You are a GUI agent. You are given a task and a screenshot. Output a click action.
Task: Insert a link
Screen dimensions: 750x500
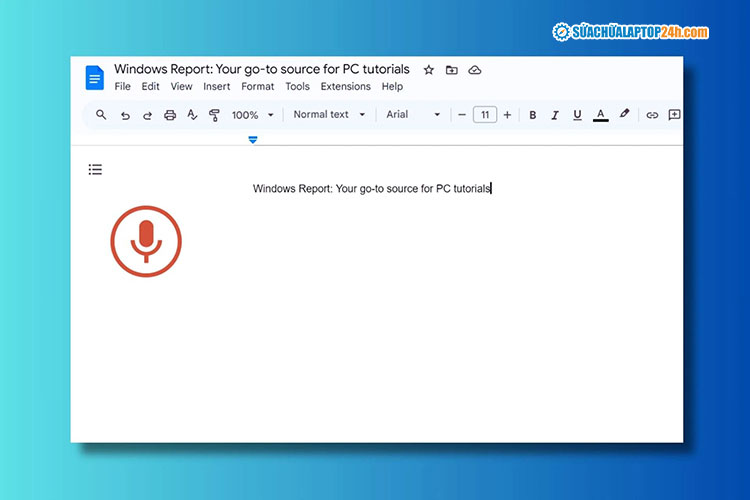tap(652, 115)
